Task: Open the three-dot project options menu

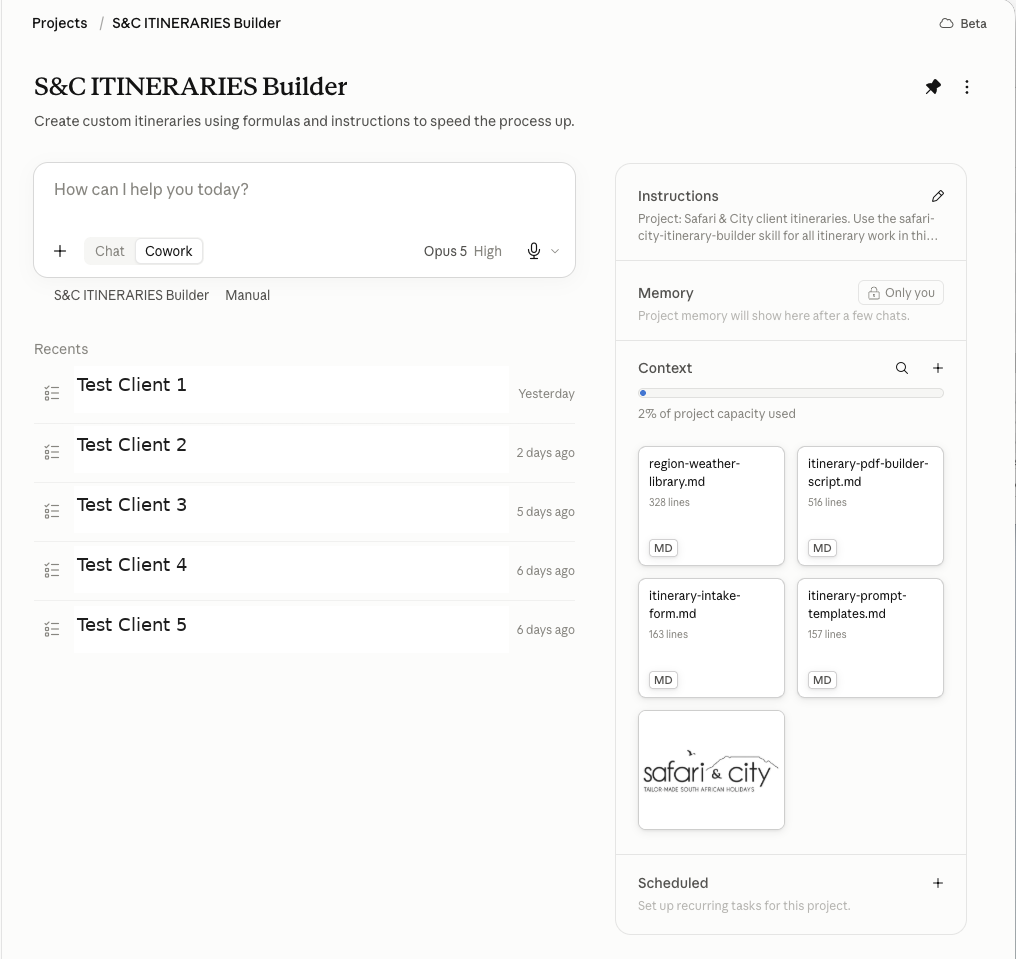Action: (967, 87)
